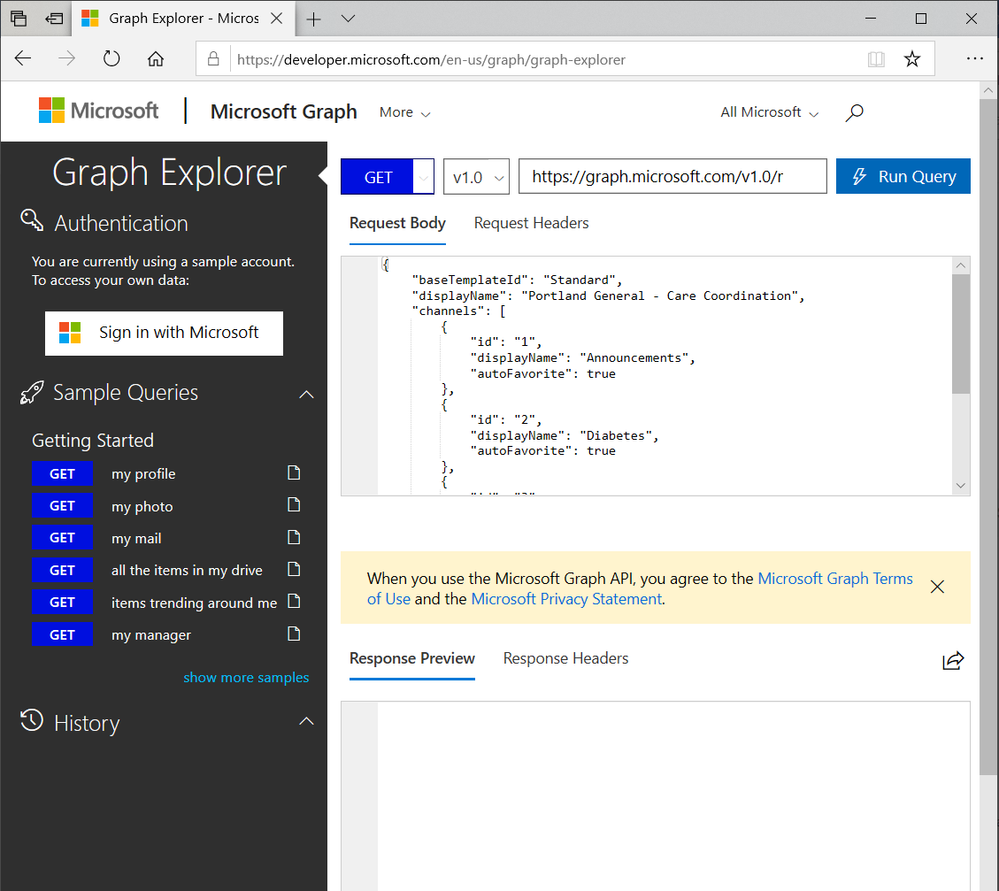The image size is (999, 891).
Task: Open the Microsoft Graph header link
Action: pyautogui.click(x=284, y=112)
